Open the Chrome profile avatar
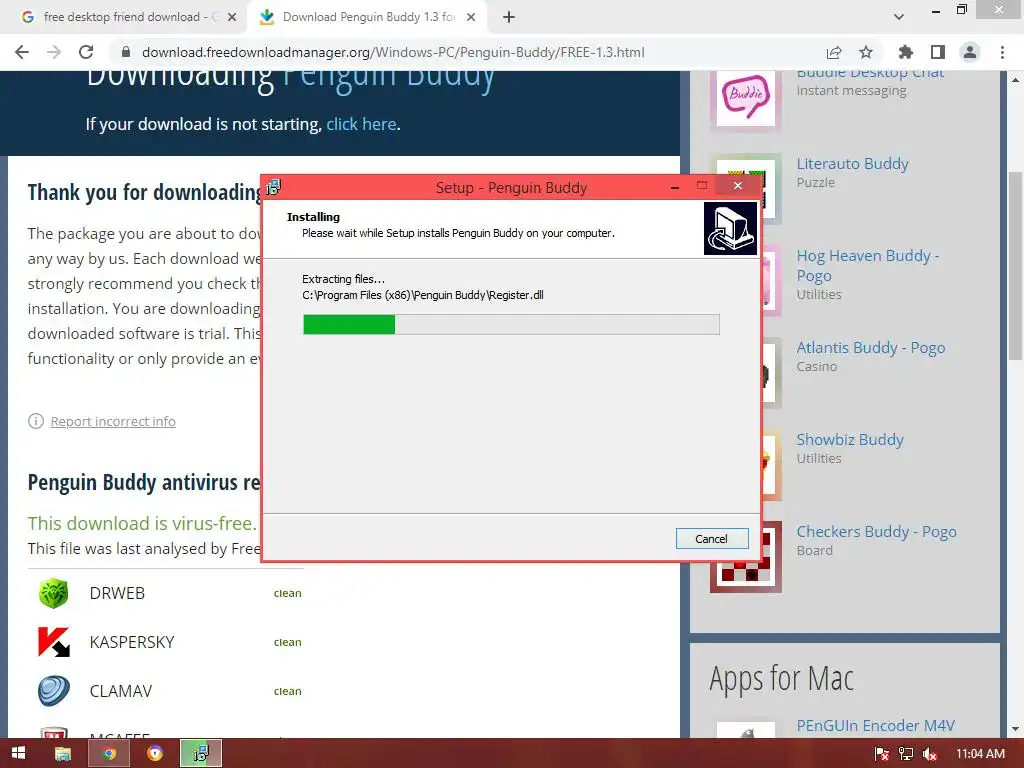The height and width of the screenshot is (768, 1024). pos(970,52)
